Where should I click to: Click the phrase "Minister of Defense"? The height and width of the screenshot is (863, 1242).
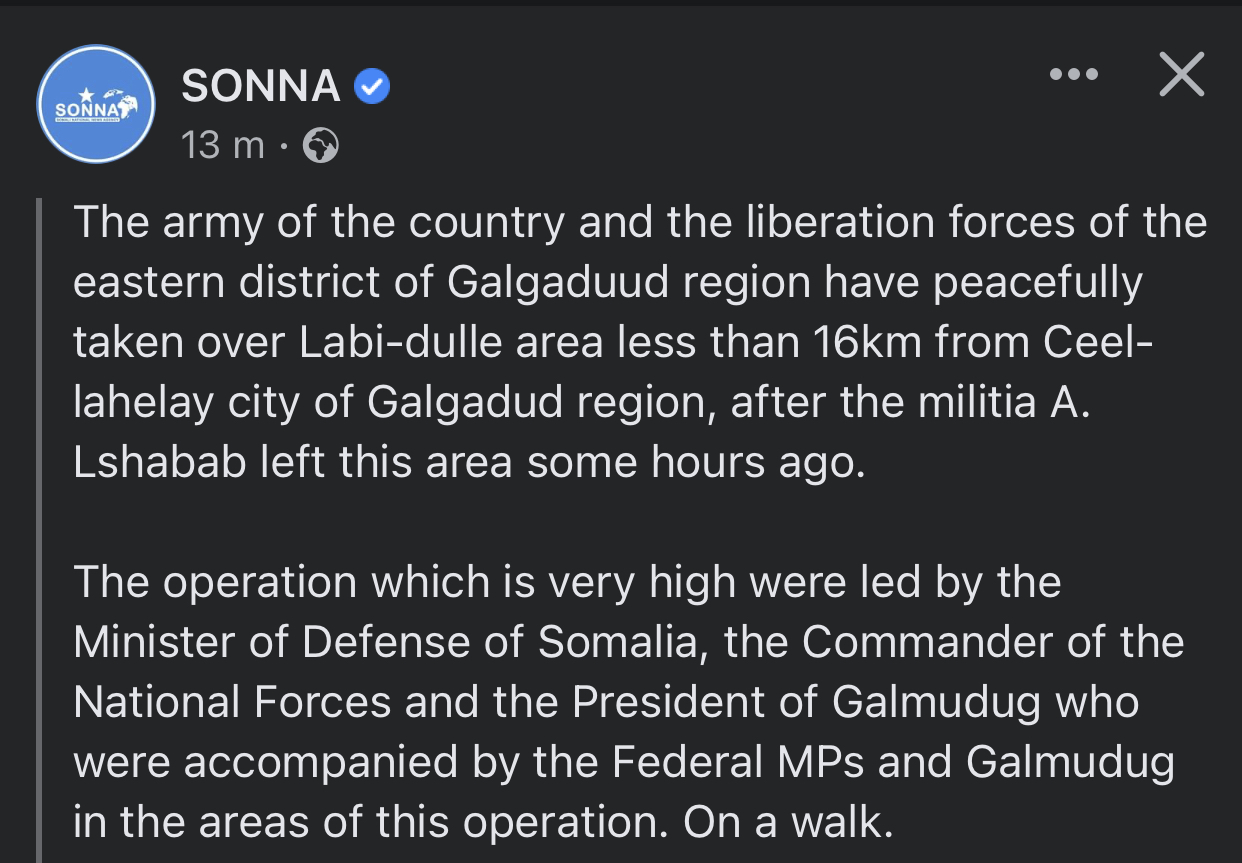(299, 643)
